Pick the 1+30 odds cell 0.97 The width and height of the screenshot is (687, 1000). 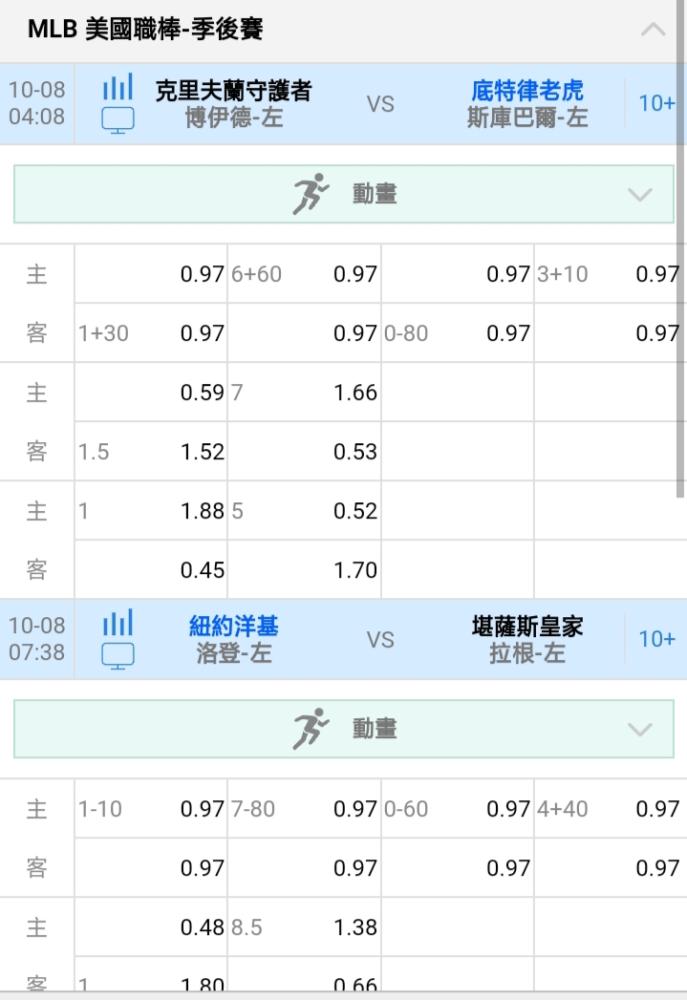151,333
